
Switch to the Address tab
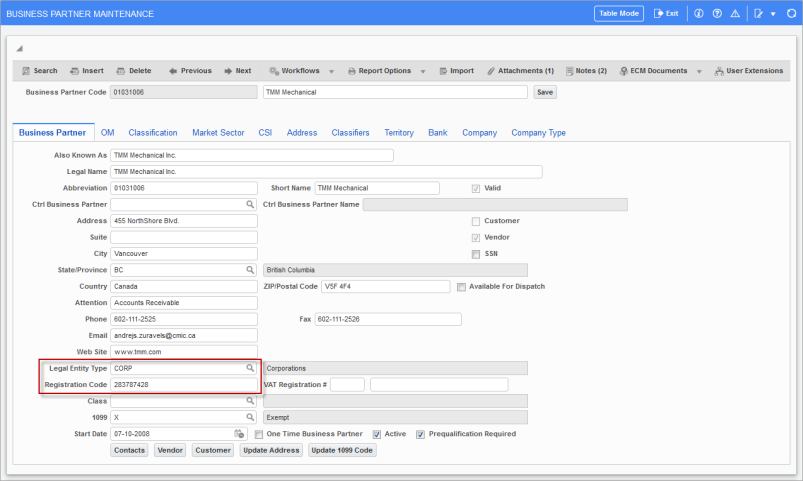[302, 133]
